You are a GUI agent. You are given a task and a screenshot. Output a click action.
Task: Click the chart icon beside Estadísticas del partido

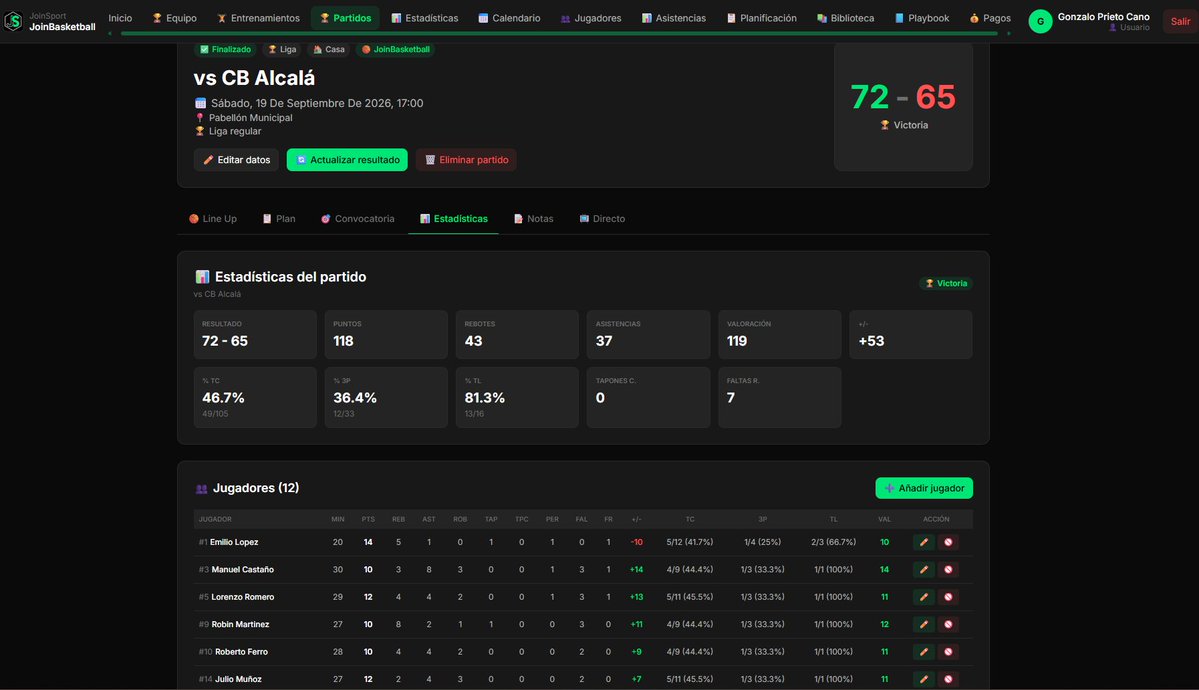point(202,277)
